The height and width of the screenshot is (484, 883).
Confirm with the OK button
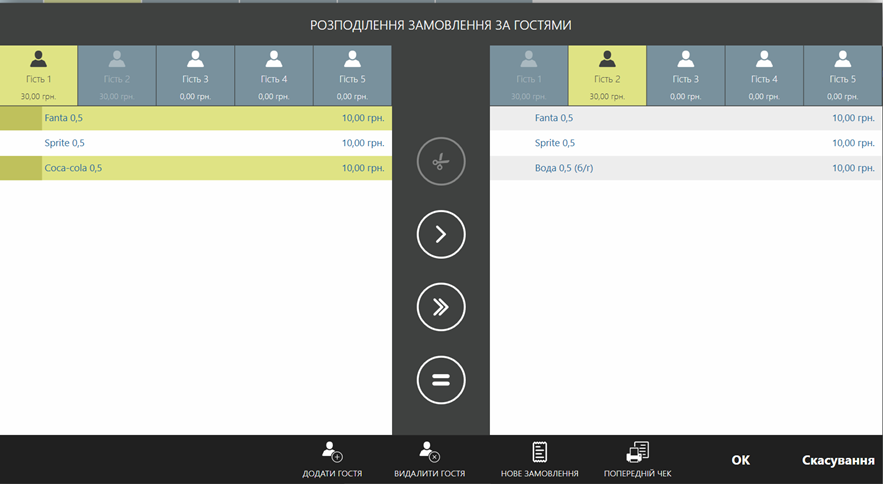pos(740,460)
